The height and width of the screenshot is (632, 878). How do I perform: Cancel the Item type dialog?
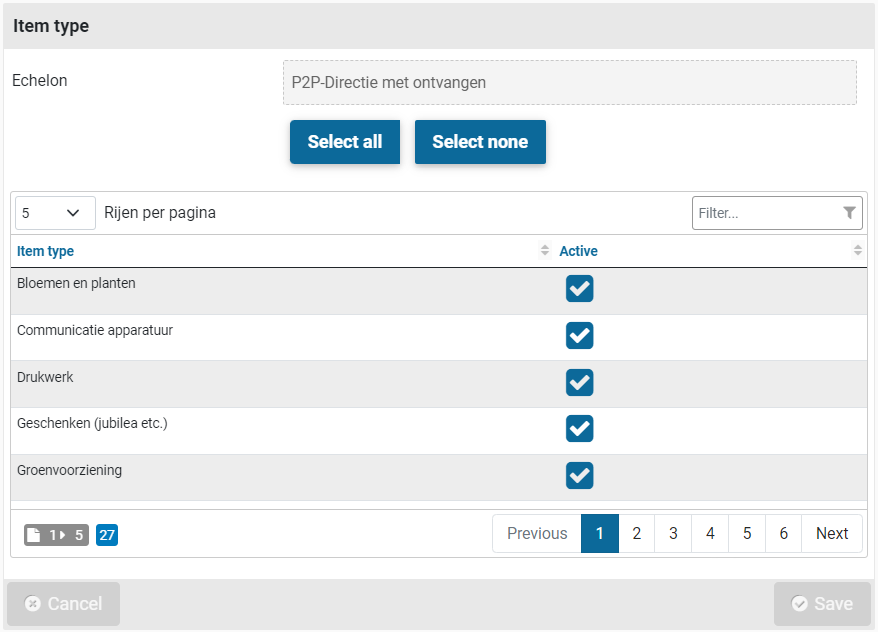coord(63,604)
